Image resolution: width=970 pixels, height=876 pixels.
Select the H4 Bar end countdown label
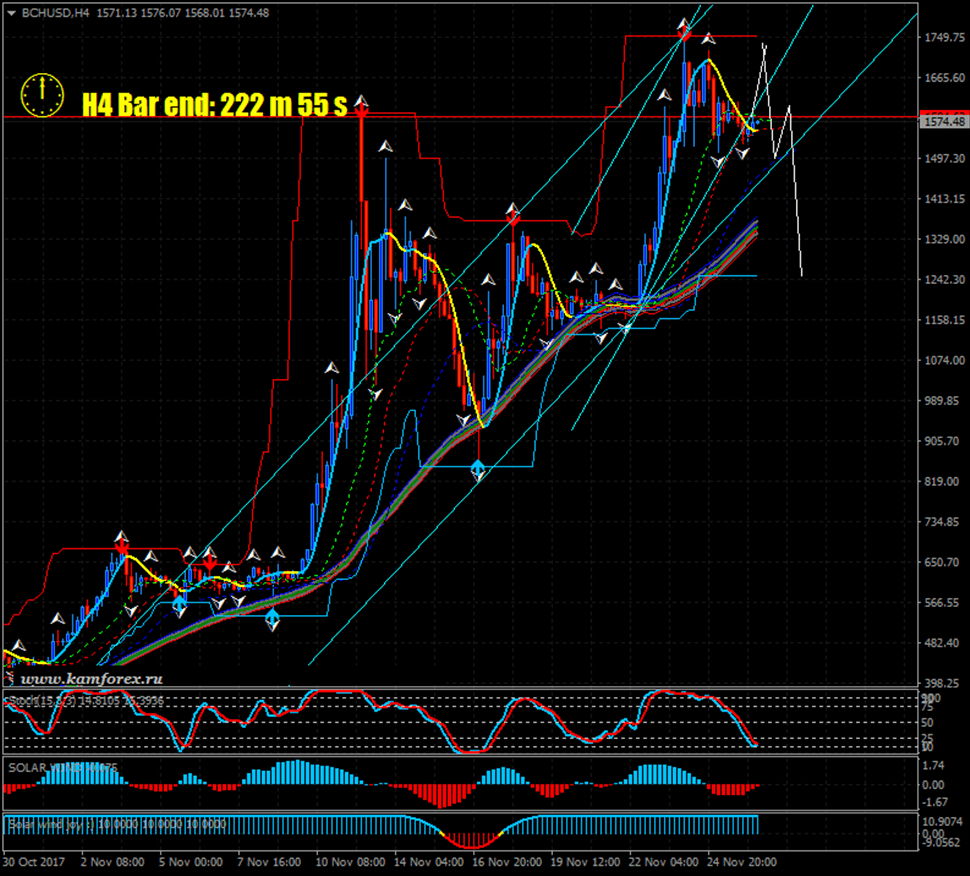[x=215, y=104]
